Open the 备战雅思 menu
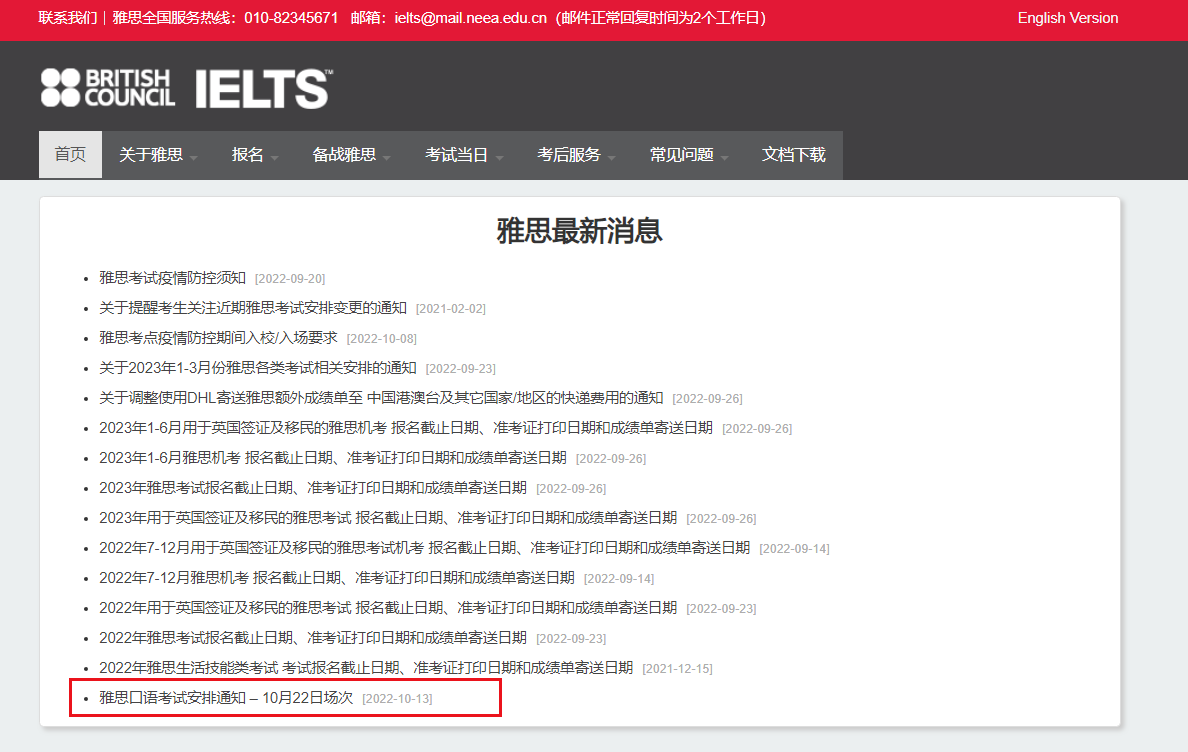This screenshot has width=1188, height=752. 344,154
